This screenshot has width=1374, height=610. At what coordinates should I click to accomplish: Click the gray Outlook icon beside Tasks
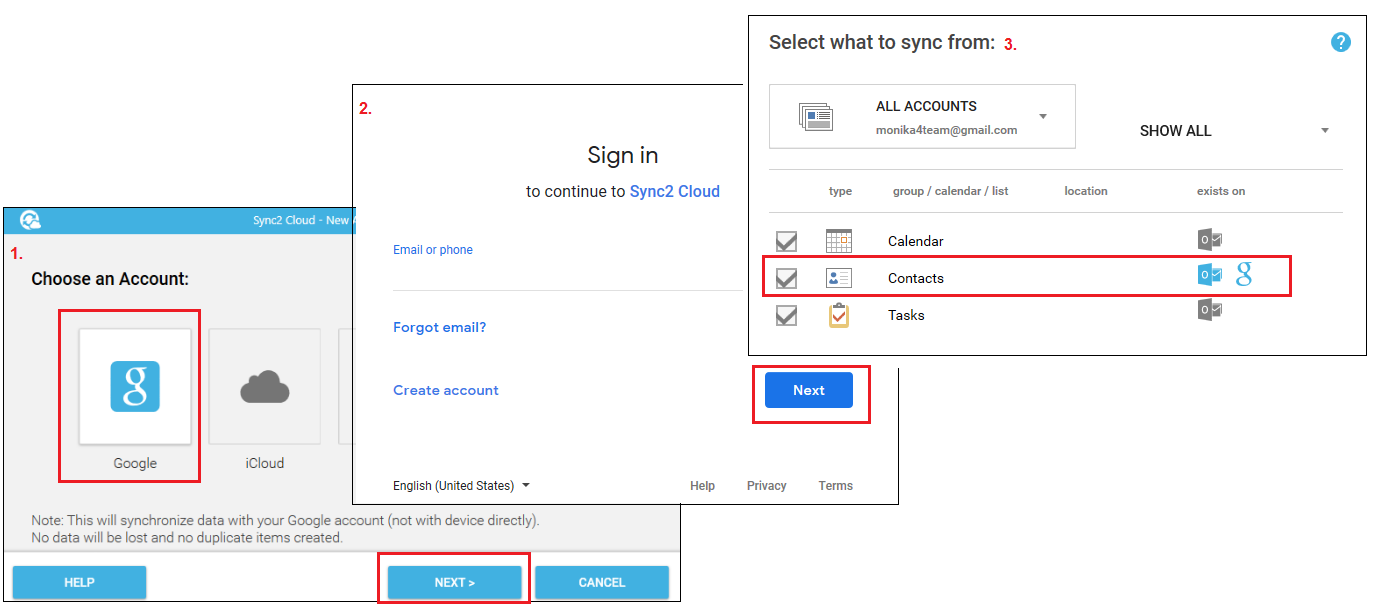[1209, 310]
